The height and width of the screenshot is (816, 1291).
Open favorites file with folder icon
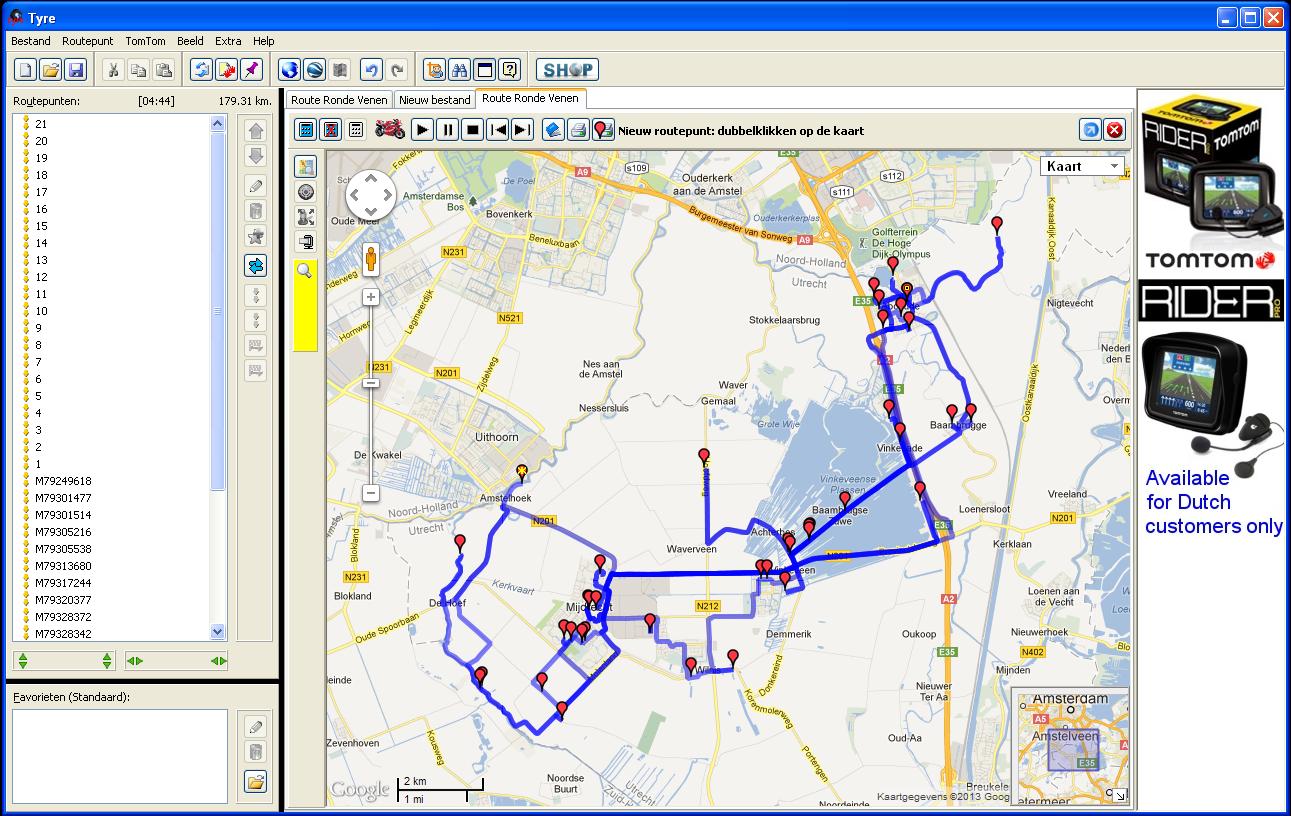[x=255, y=781]
